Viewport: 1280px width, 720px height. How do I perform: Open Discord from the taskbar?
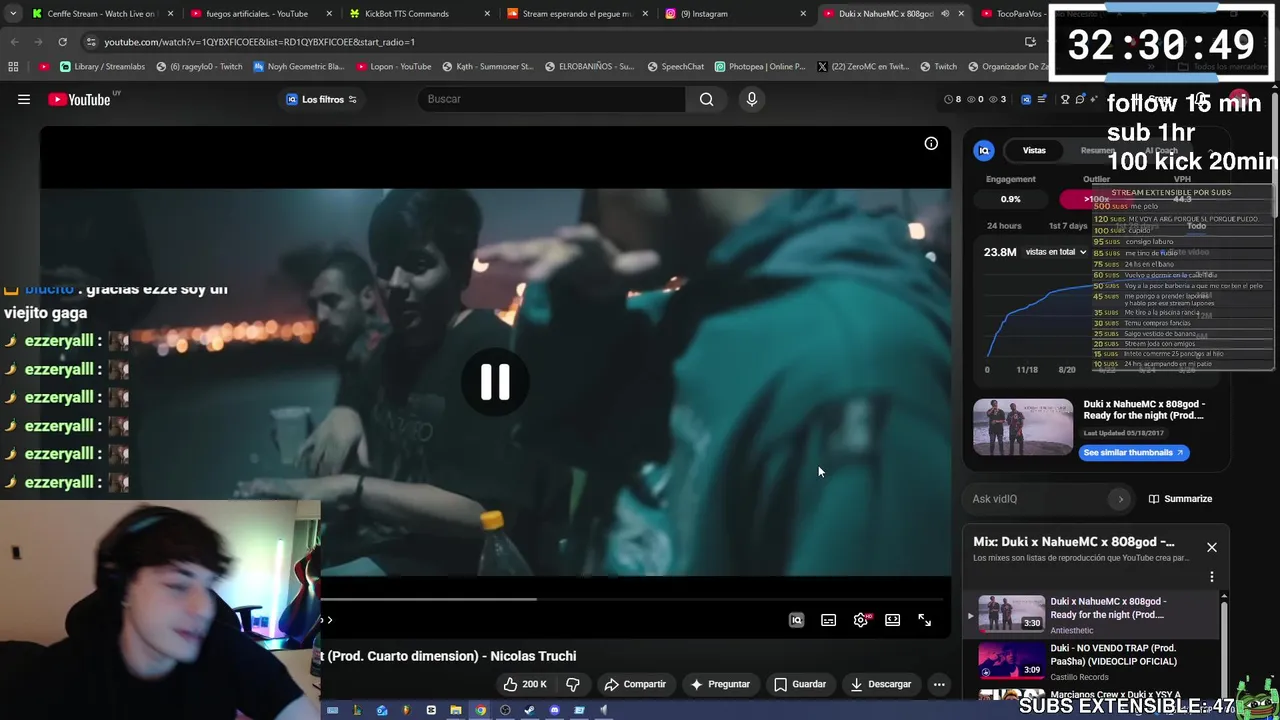(x=554, y=710)
